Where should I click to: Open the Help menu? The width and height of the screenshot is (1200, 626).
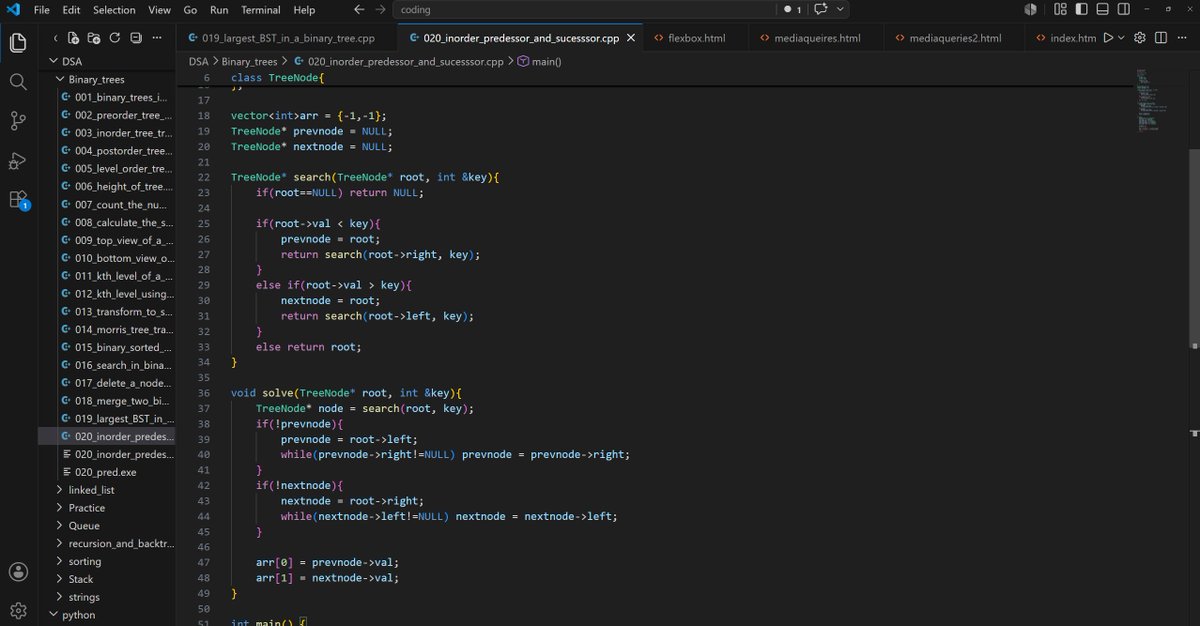pyautogui.click(x=304, y=10)
